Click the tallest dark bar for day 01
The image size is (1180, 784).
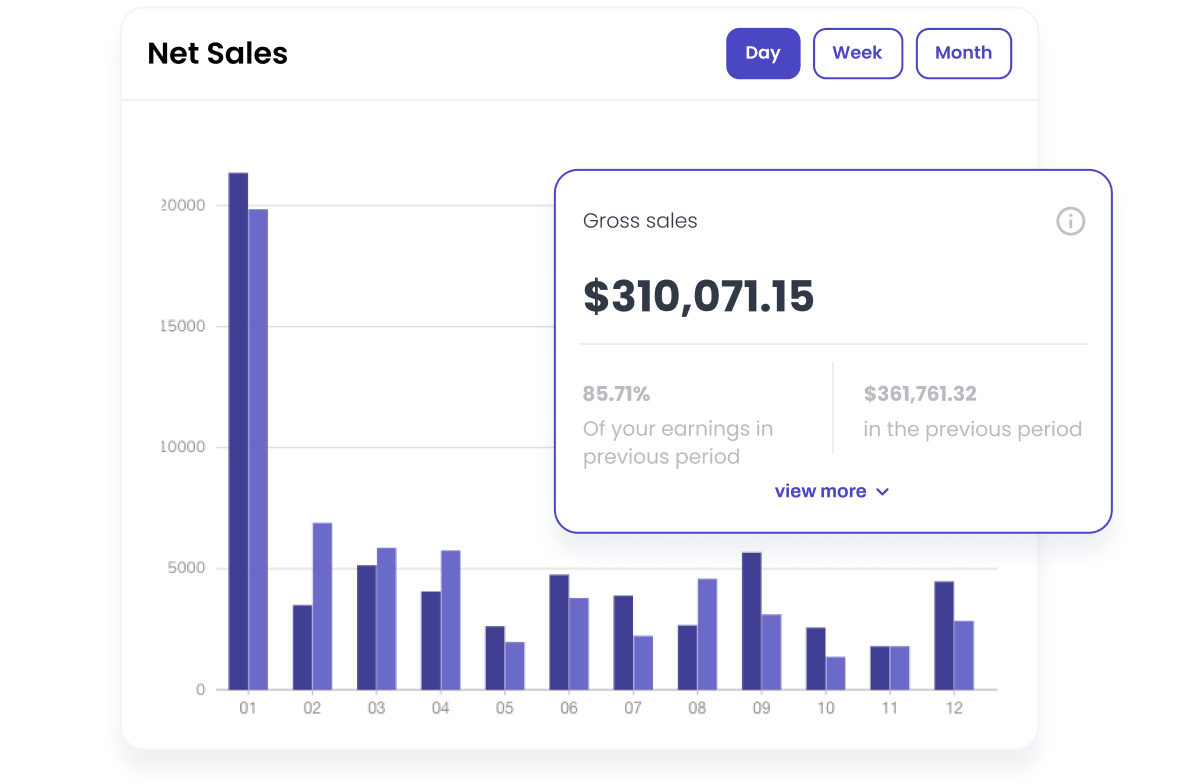coord(238,430)
